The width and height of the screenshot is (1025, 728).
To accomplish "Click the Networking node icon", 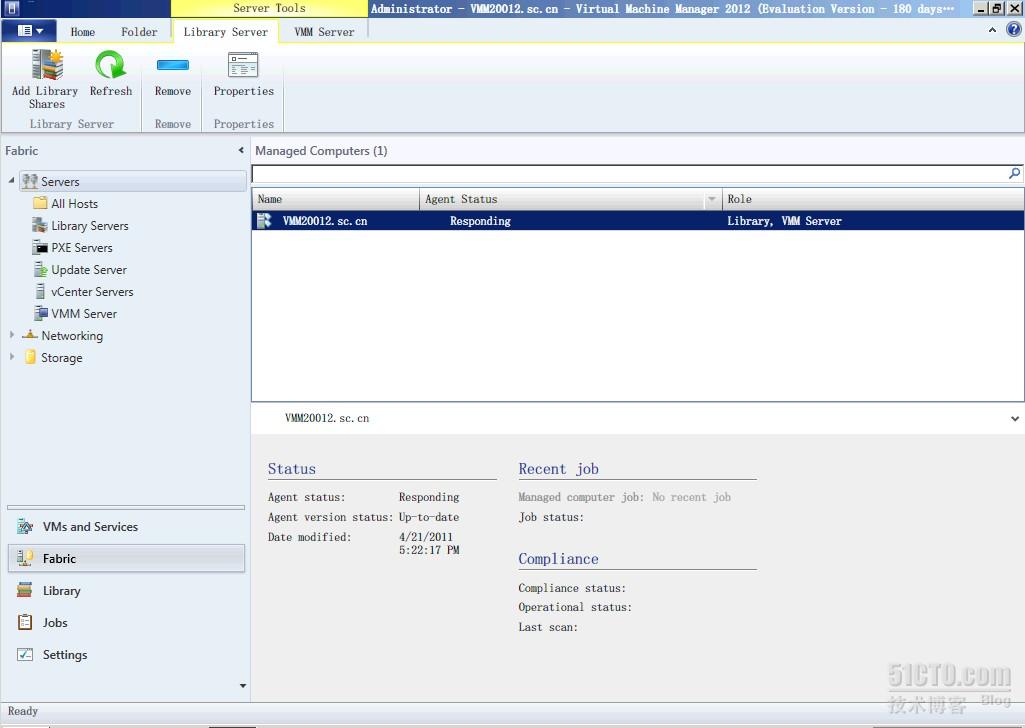I will point(29,335).
